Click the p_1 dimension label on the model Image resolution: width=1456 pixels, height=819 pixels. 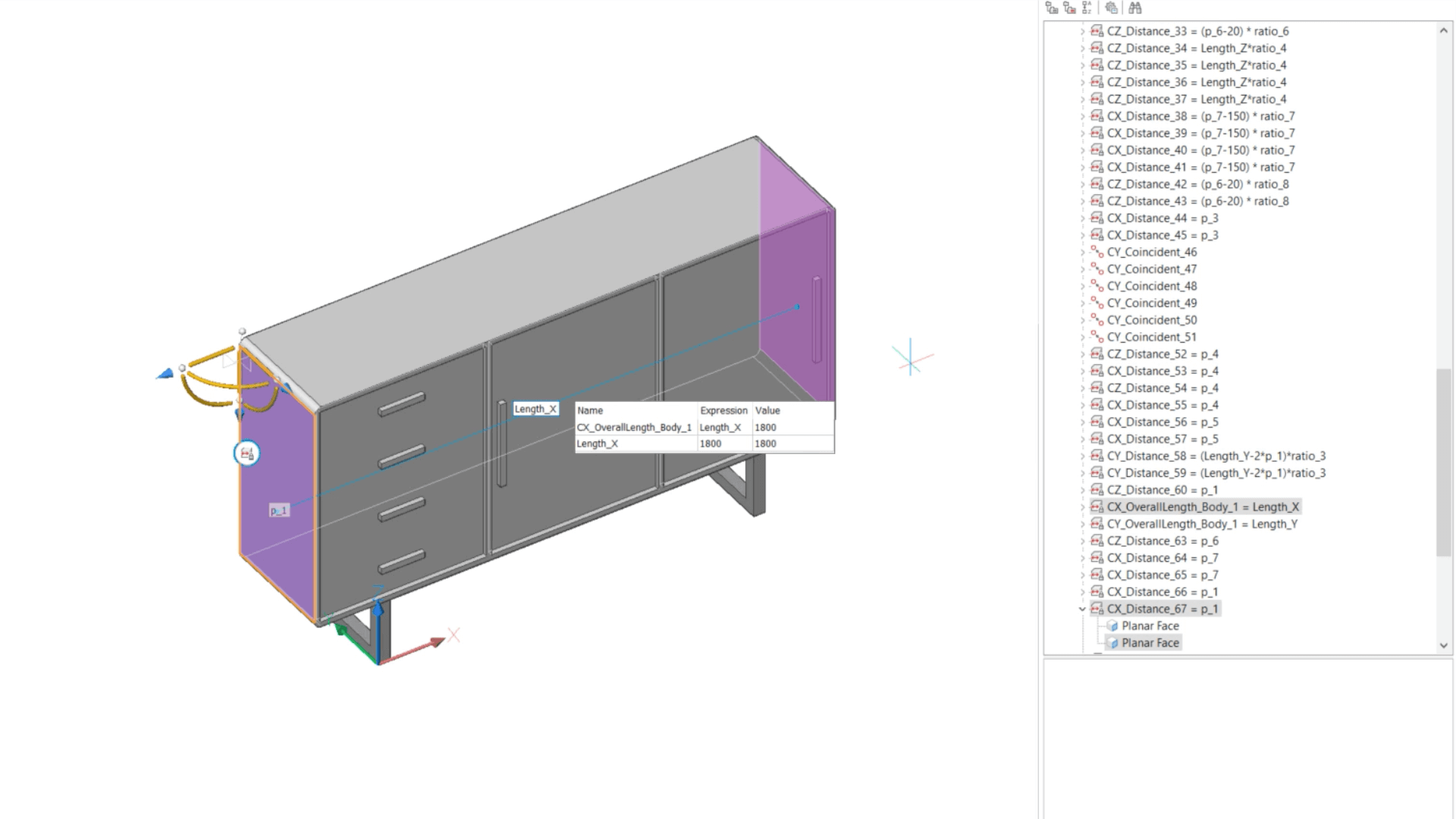point(279,510)
